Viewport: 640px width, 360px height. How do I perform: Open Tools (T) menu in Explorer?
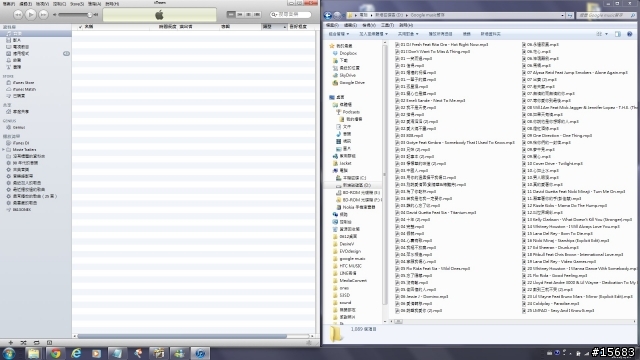(x=387, y=25)
